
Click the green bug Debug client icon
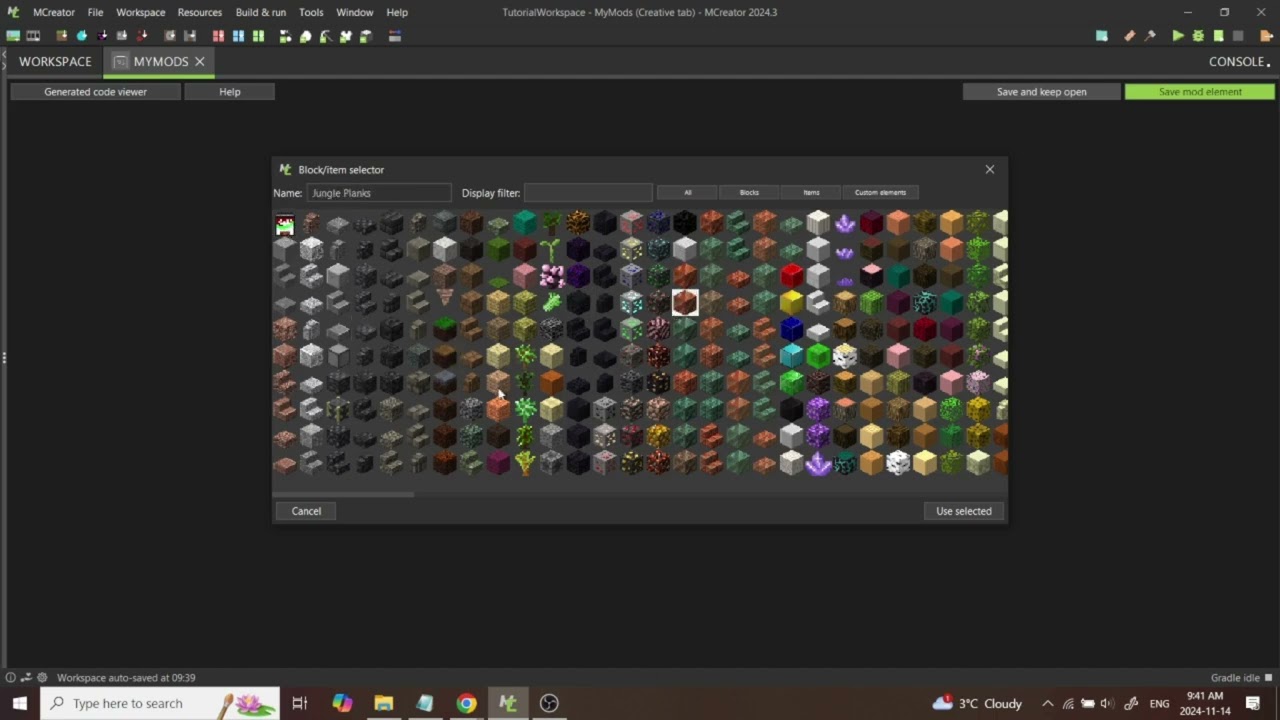pyautogui.click(x=1198, y=36)
